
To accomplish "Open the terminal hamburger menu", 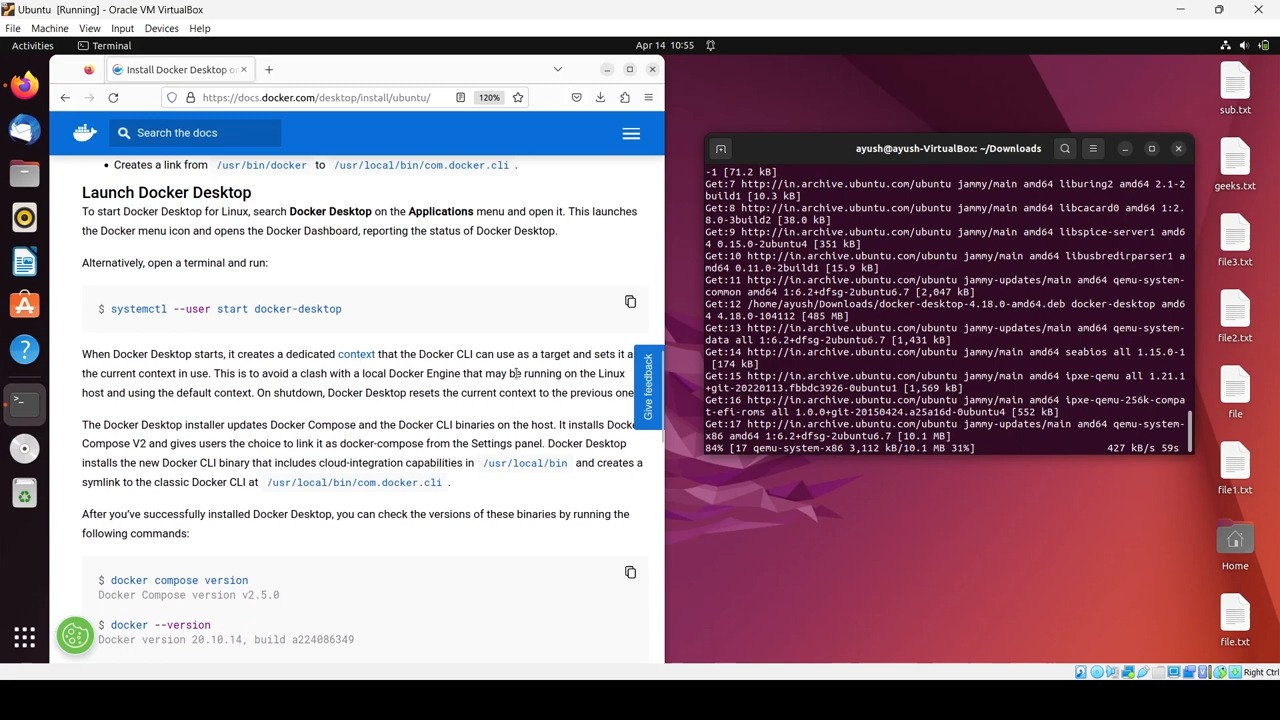I will 1093,148.
